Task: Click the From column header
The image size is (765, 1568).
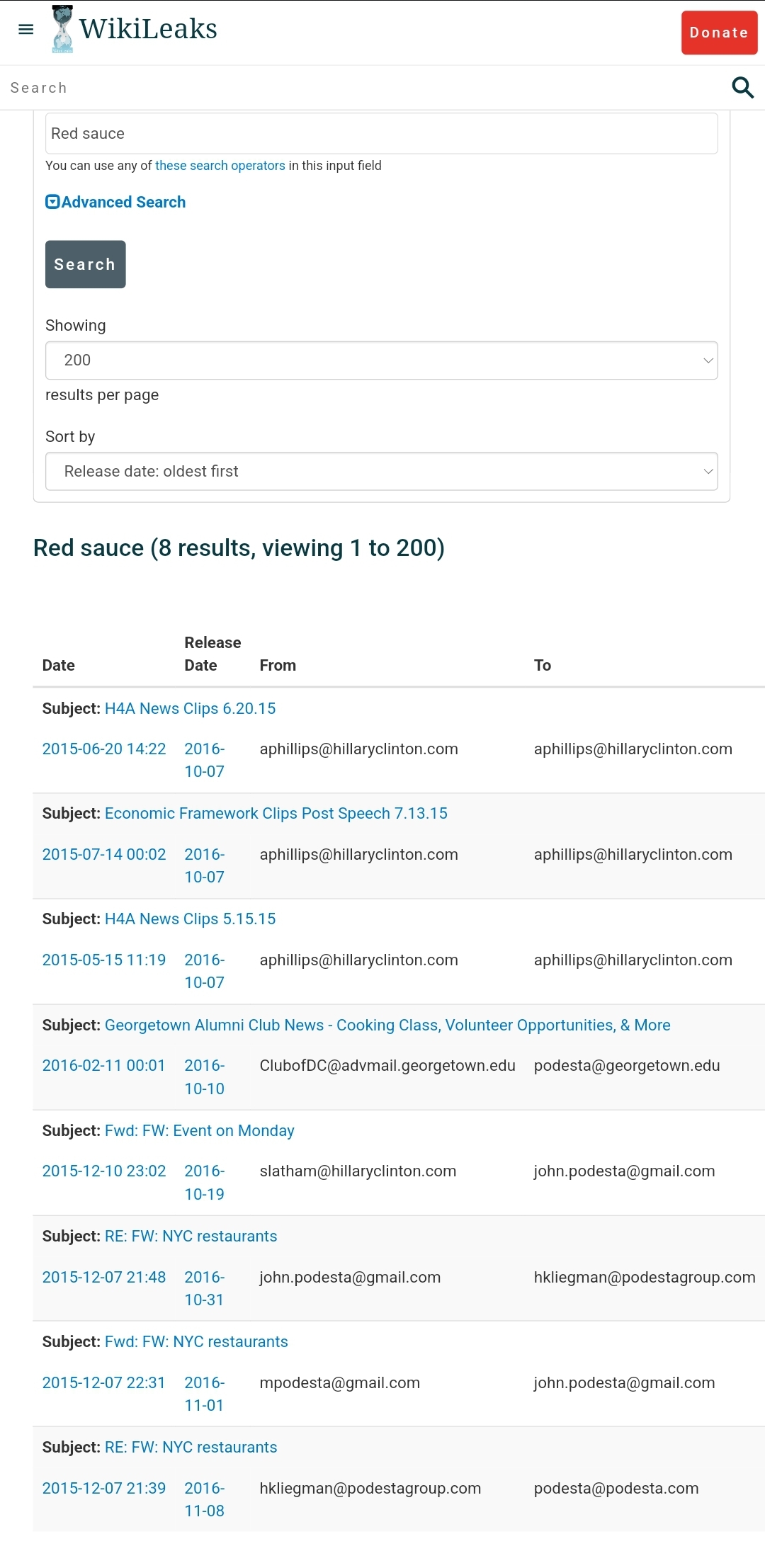Action: 278,665
